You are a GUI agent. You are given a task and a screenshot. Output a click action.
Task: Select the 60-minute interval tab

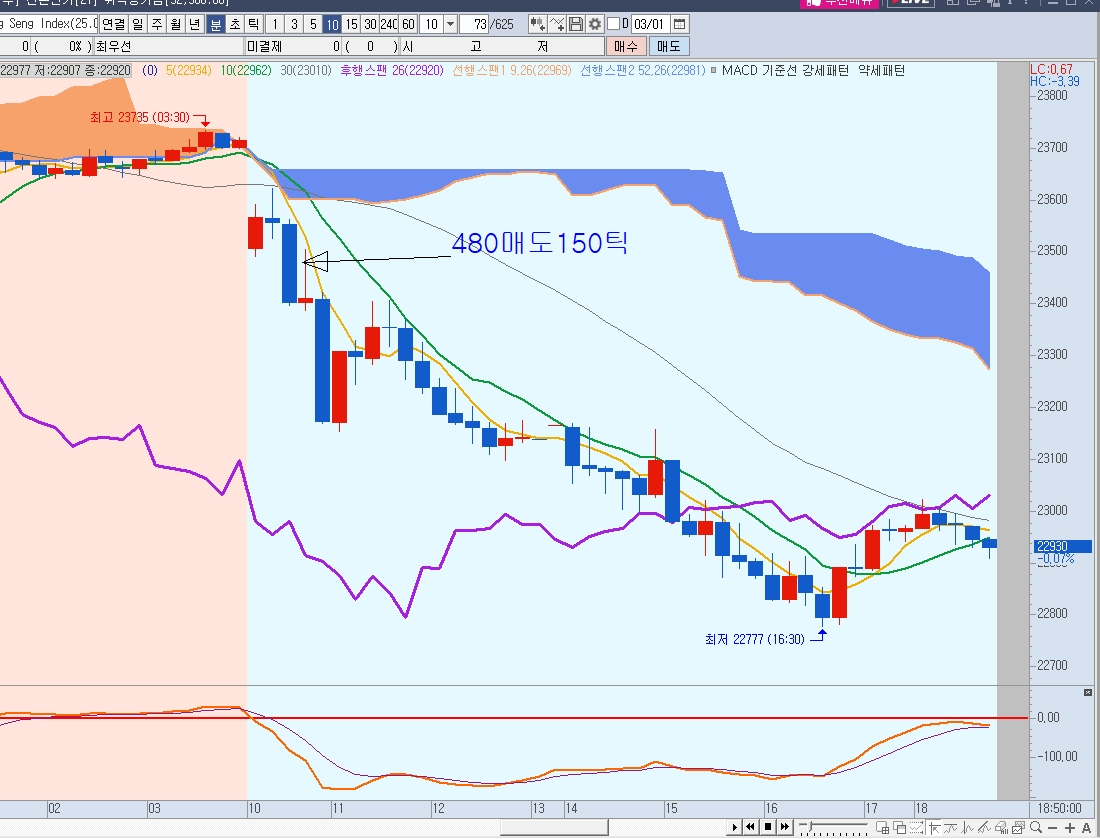pos(408,24)
